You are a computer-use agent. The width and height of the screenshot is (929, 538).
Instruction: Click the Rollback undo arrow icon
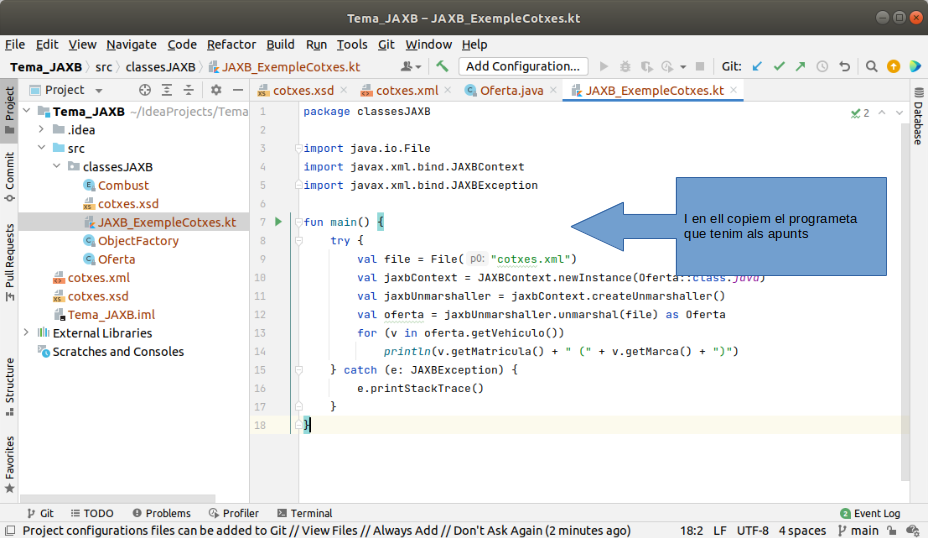844,66
